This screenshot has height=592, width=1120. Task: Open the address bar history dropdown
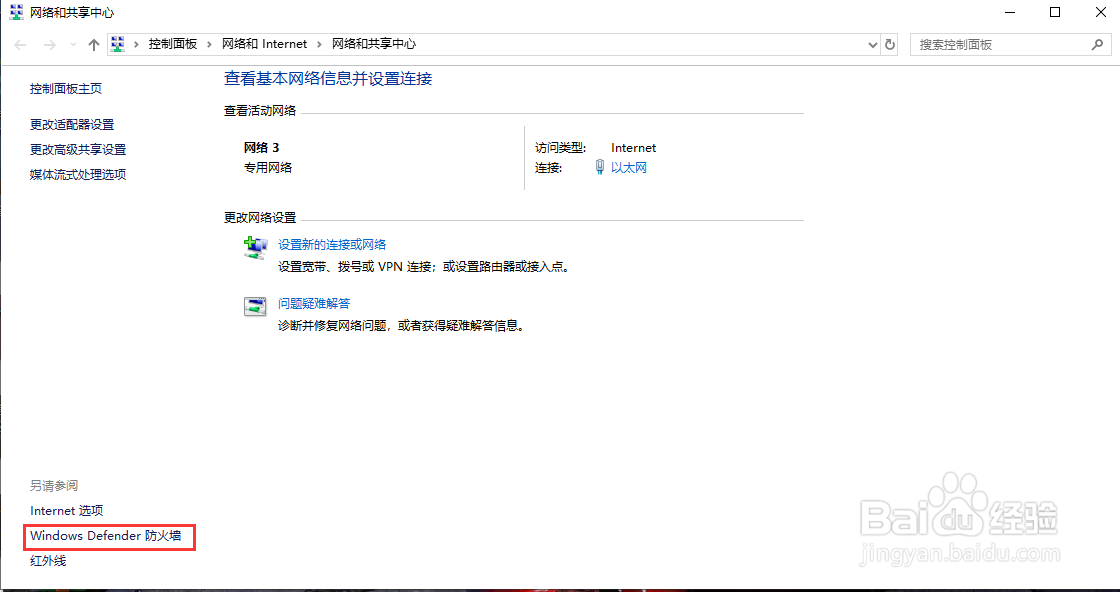[872, 44]
